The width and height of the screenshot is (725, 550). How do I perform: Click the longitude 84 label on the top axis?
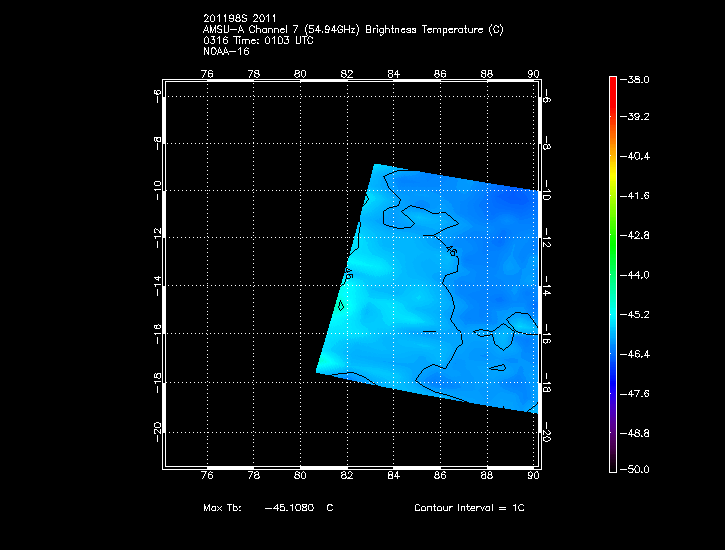point(393,74)
